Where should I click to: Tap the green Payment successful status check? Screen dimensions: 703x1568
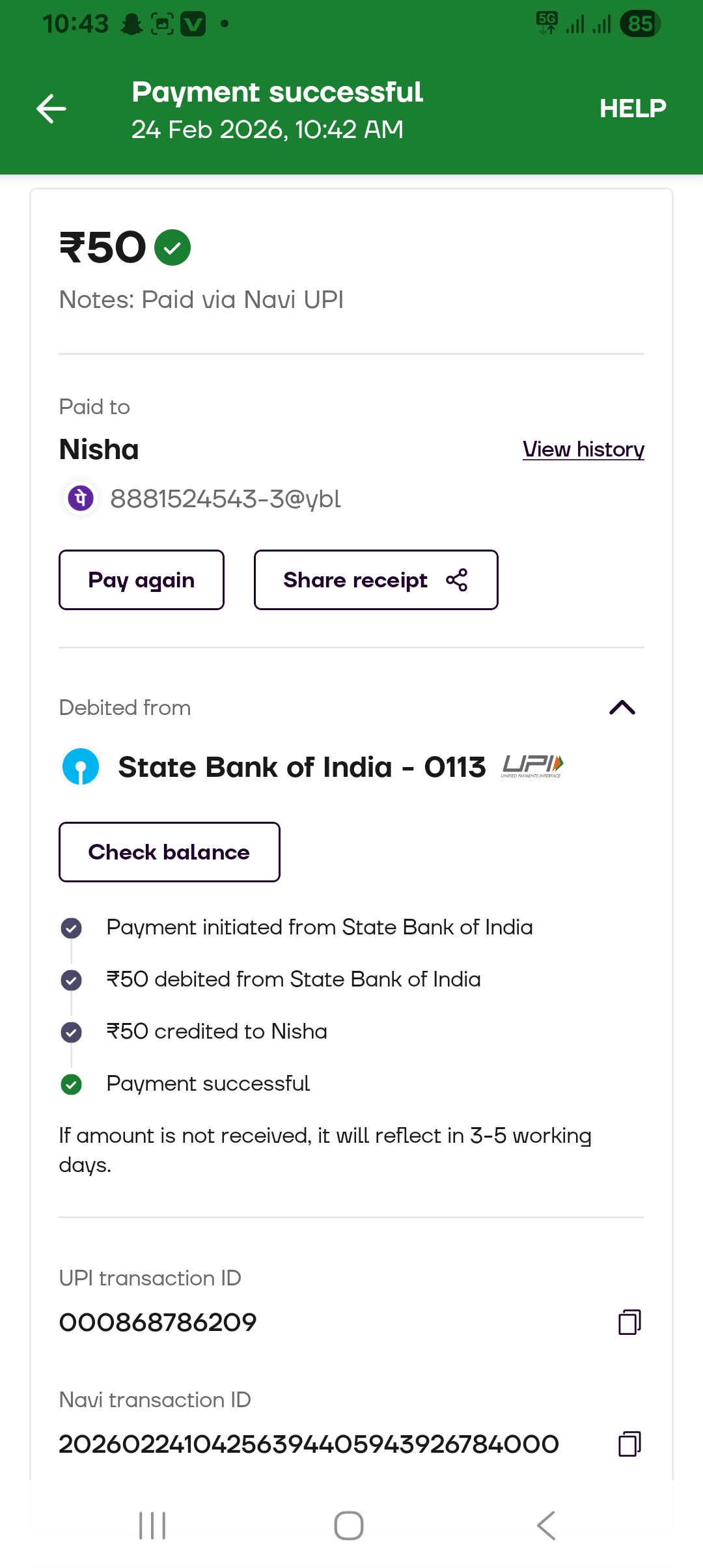click(x=71, y=1084)
